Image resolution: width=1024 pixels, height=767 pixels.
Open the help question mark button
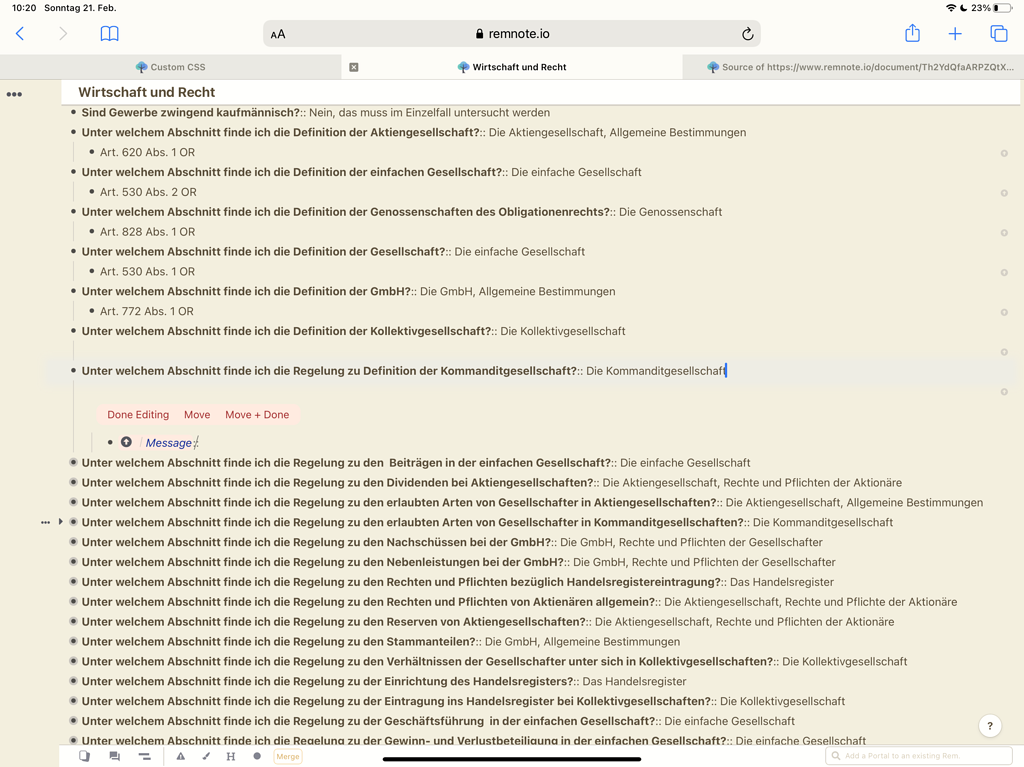[989, 726]
